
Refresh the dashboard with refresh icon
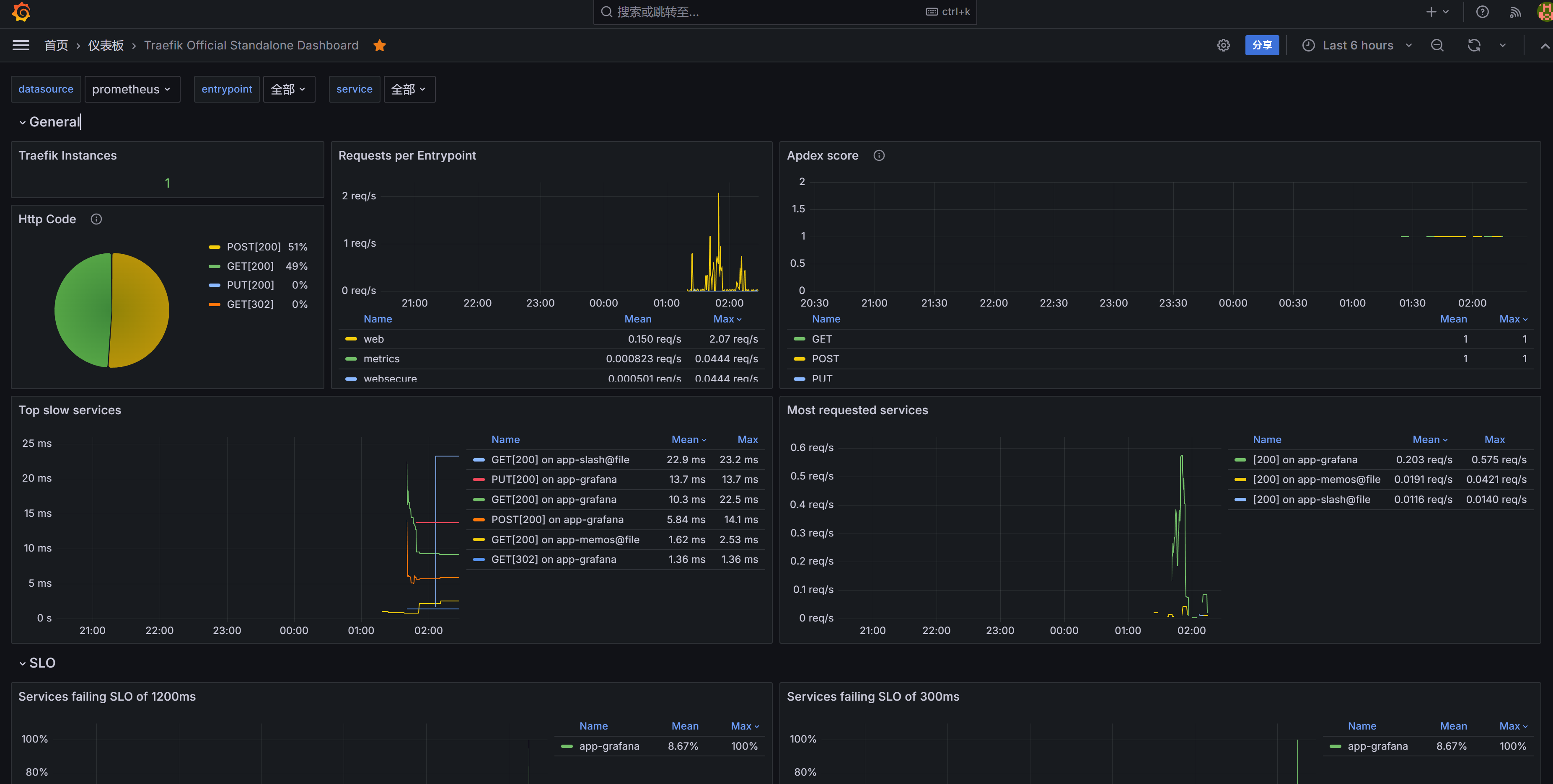tap(1474, 45)
